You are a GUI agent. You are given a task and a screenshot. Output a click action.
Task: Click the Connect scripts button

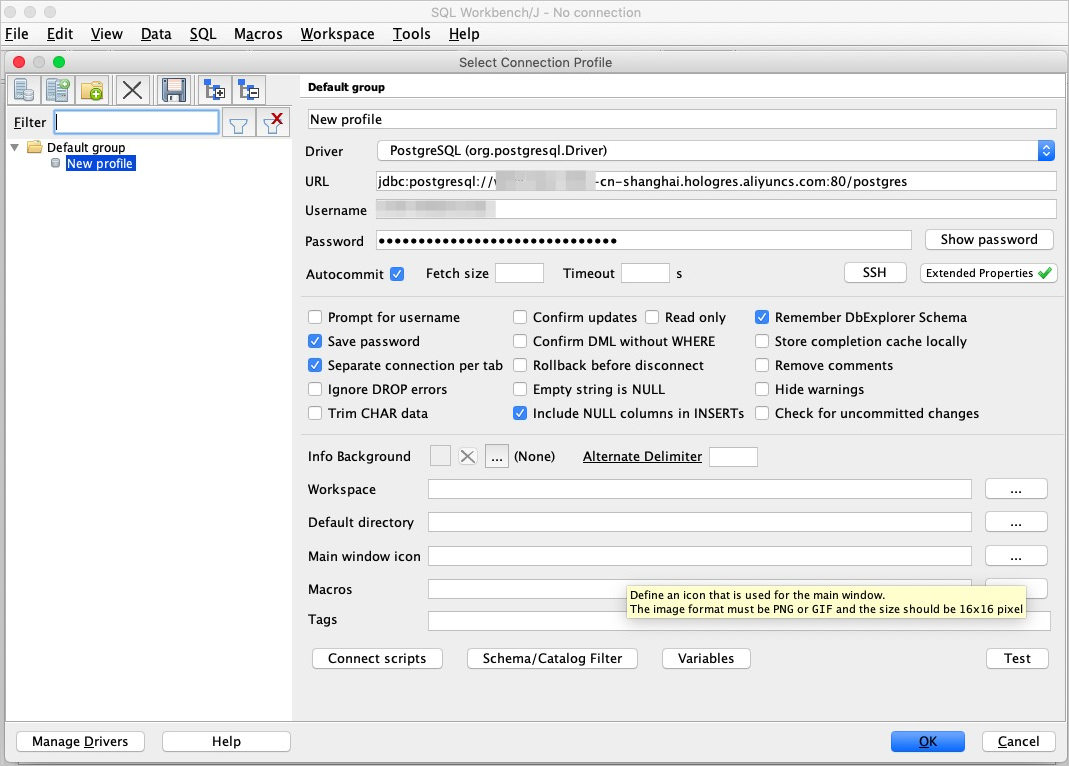377,658
